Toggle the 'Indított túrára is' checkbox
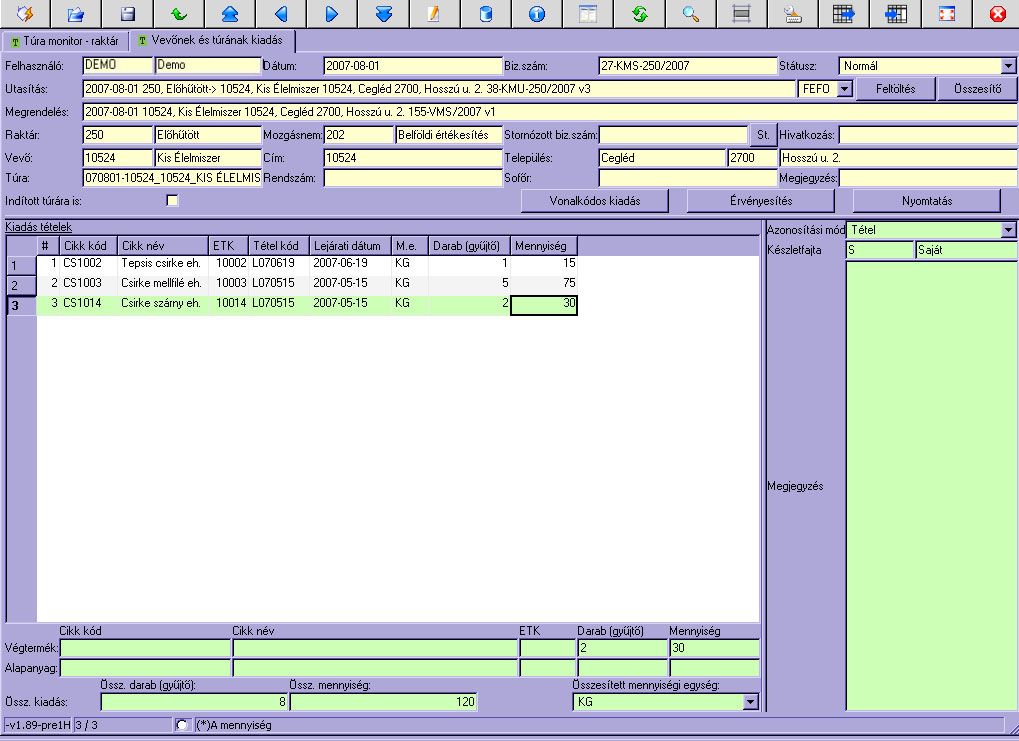This screenshot has height=741, width=1019. (x=173, y=200)
